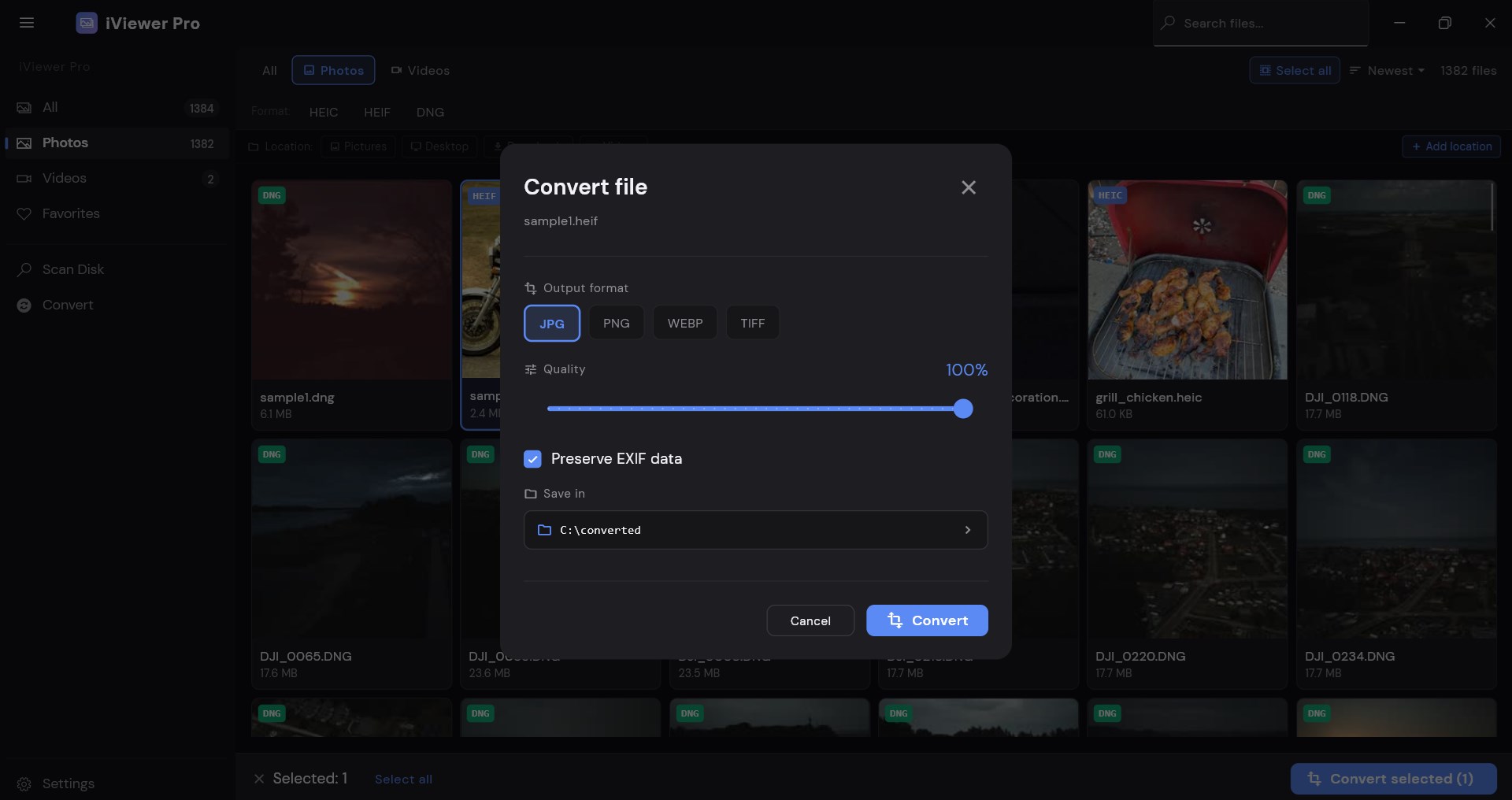Filter by HEIF format

pyautogui.click(x=377, y=112)
